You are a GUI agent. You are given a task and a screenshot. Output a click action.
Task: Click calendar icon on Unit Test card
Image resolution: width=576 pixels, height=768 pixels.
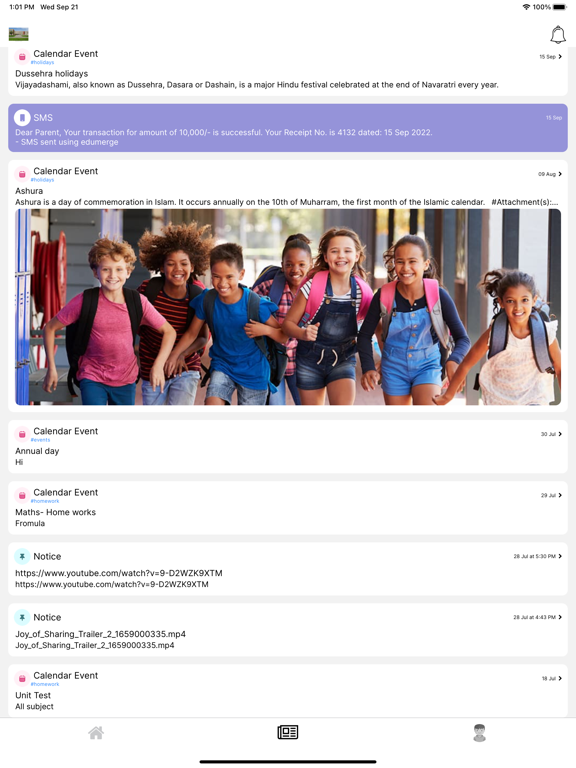click(x=22, y=678)
